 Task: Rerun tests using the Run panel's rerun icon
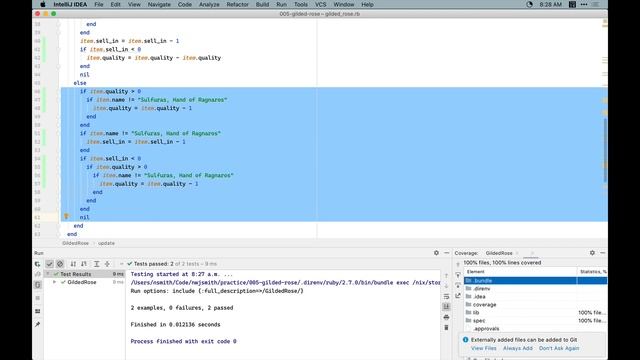coord(38,264)
